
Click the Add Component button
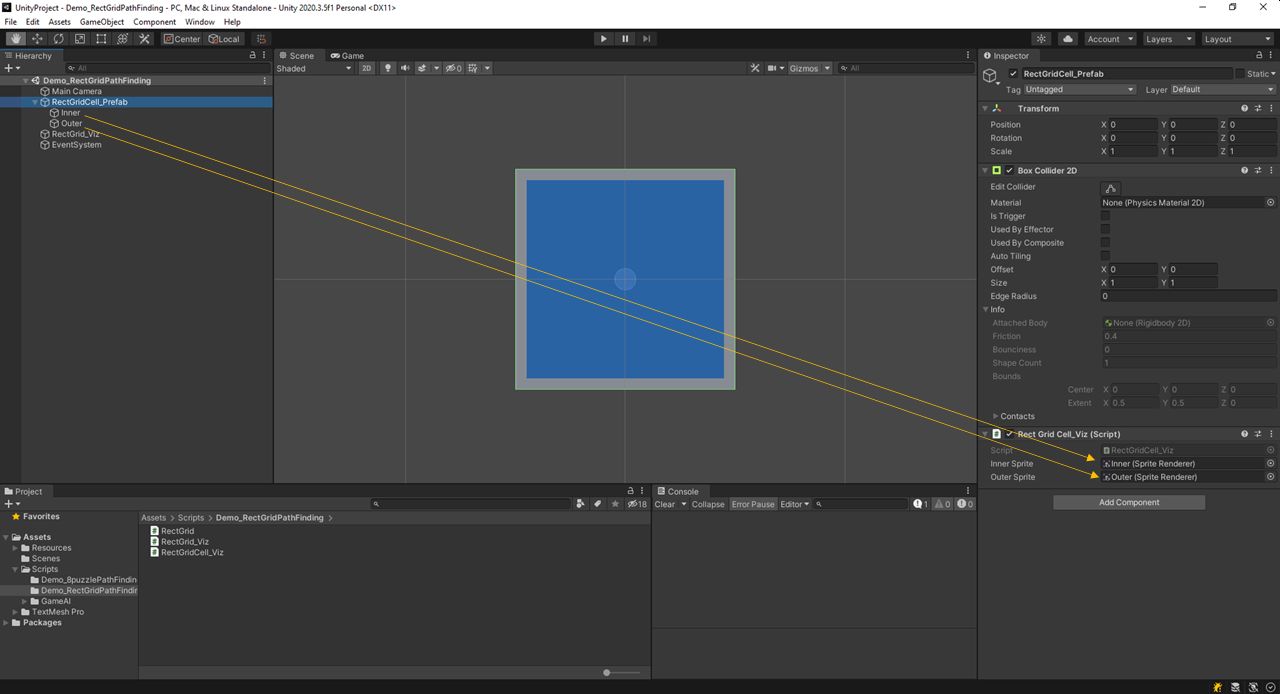click(1128, 502)
